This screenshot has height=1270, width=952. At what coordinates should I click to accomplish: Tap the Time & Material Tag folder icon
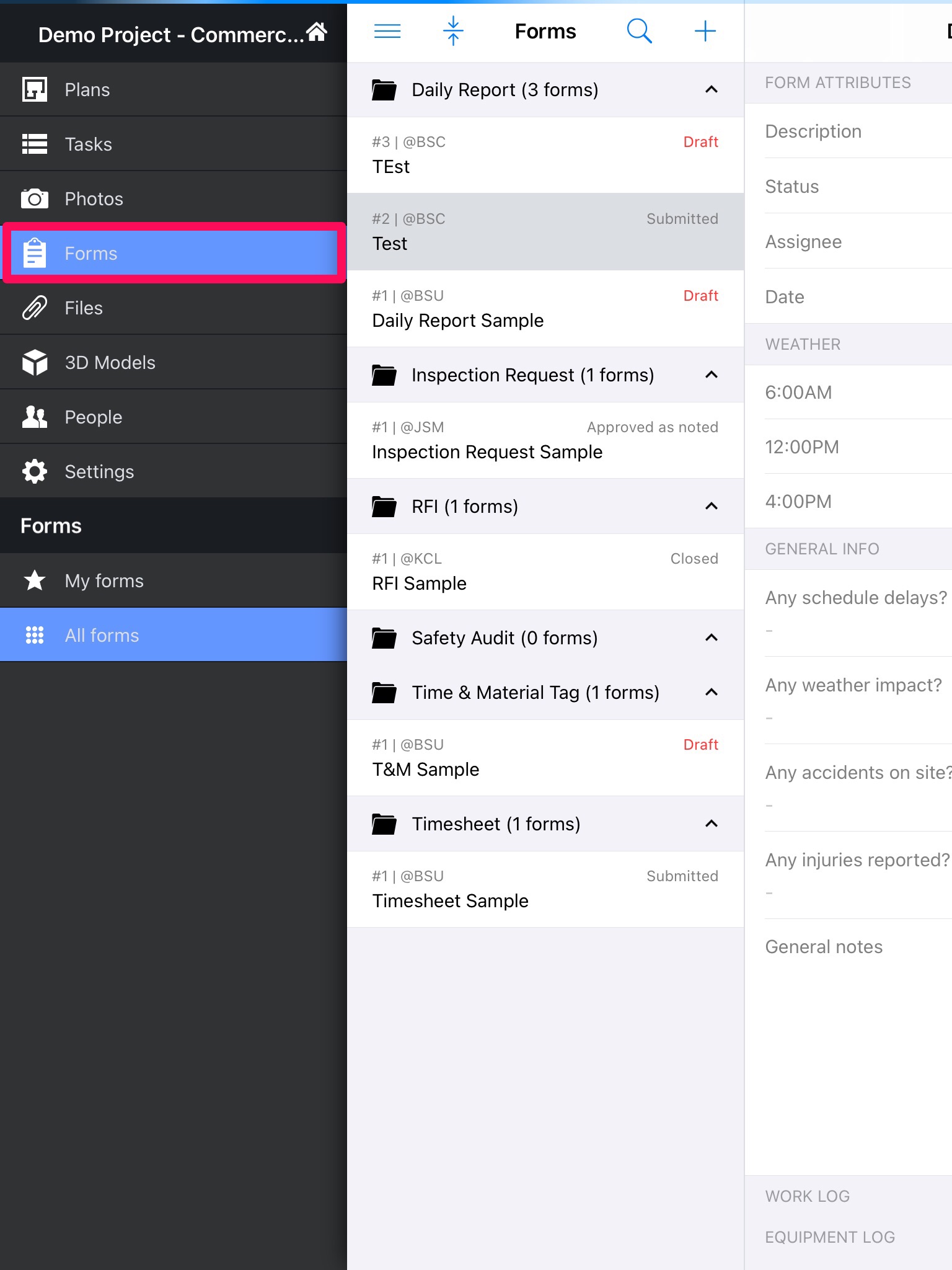coord(384,693)
